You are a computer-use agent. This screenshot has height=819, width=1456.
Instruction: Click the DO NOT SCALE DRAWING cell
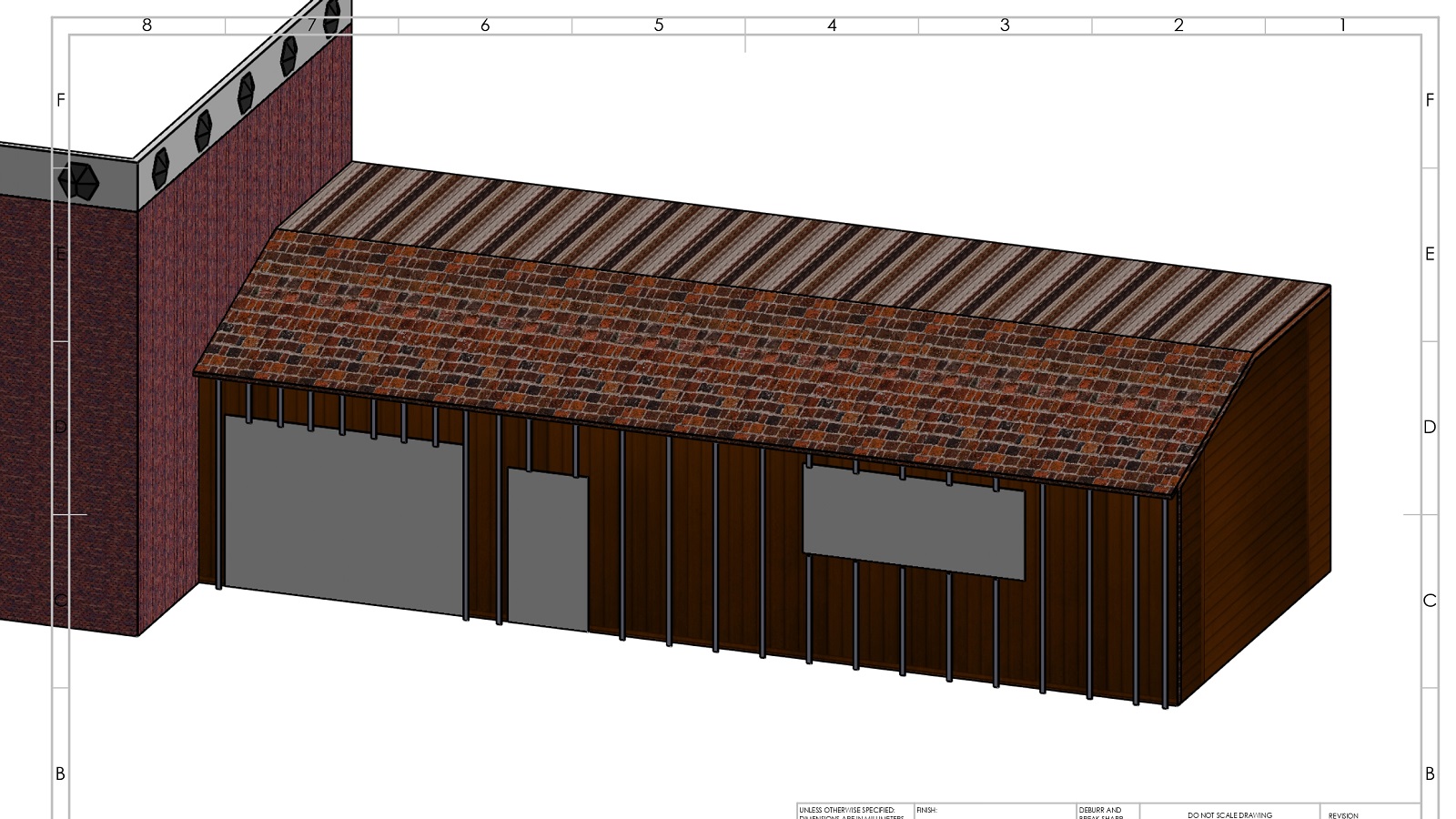point(1229,814)
